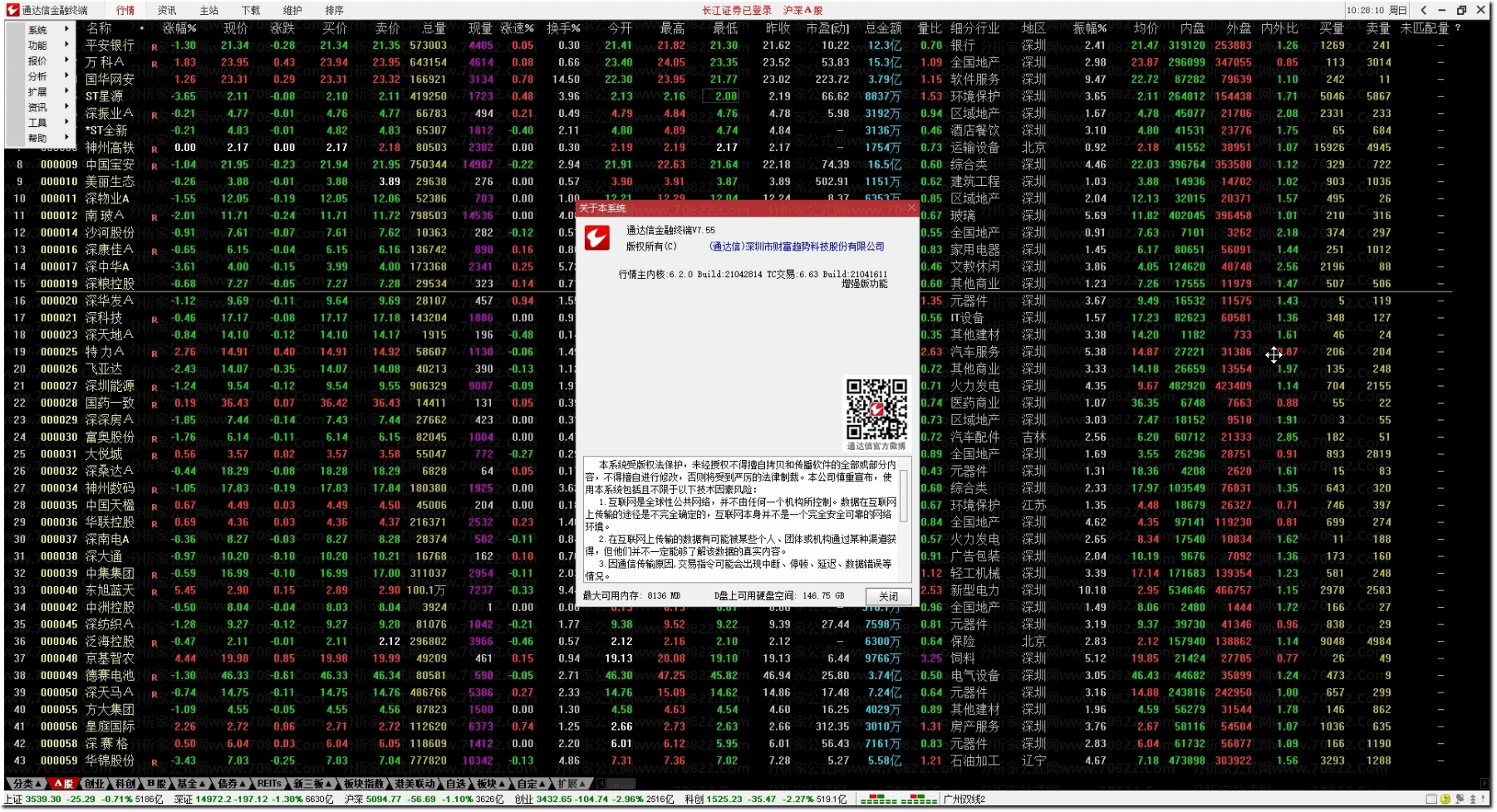Expand the 扩展 submenu arrow
The width and height of the screenshot is (1497, 812).
(x=66, y=91)
